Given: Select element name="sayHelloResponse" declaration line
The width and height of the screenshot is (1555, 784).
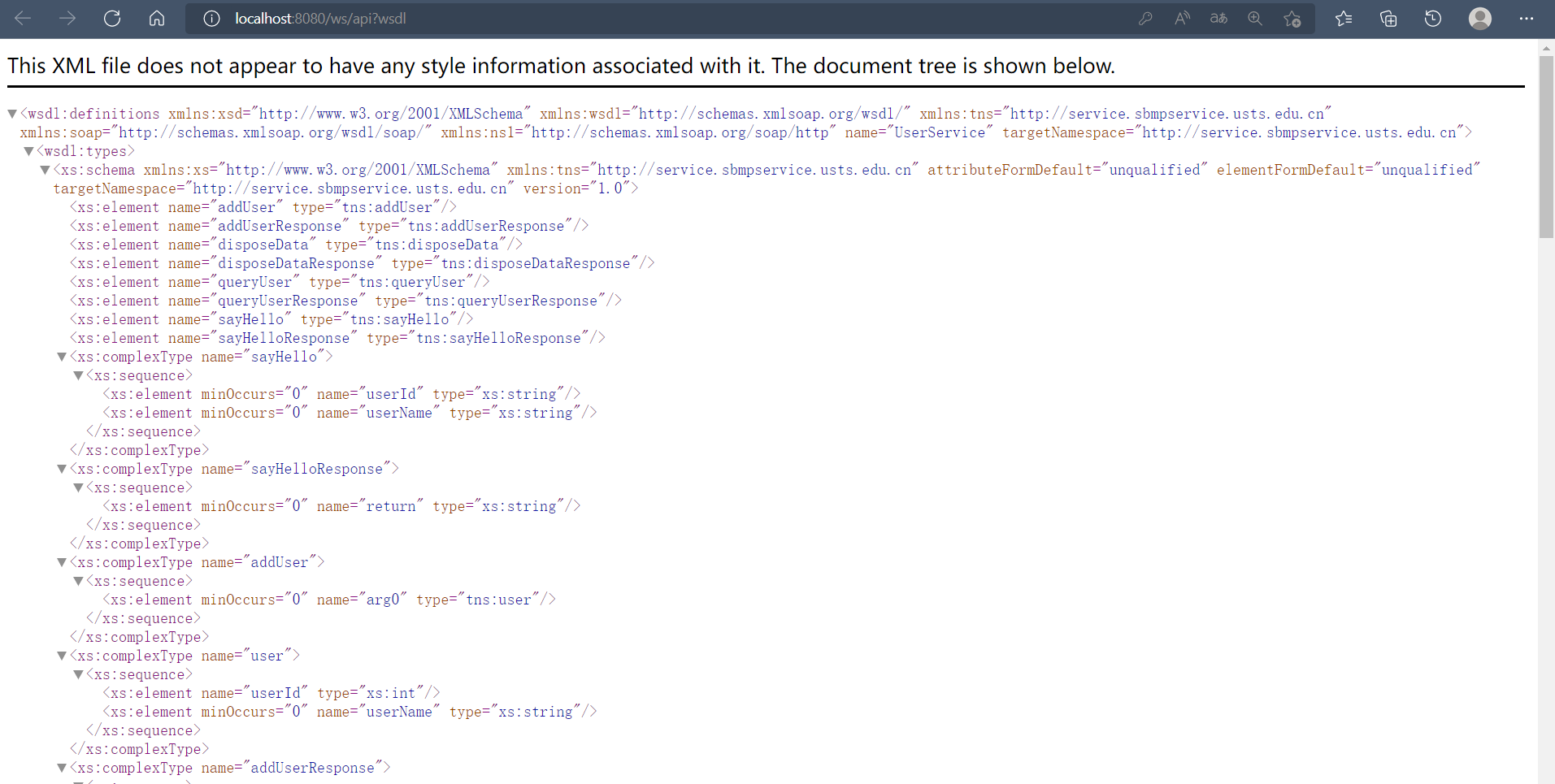Looking at the screenshot, I should point(338,338).
